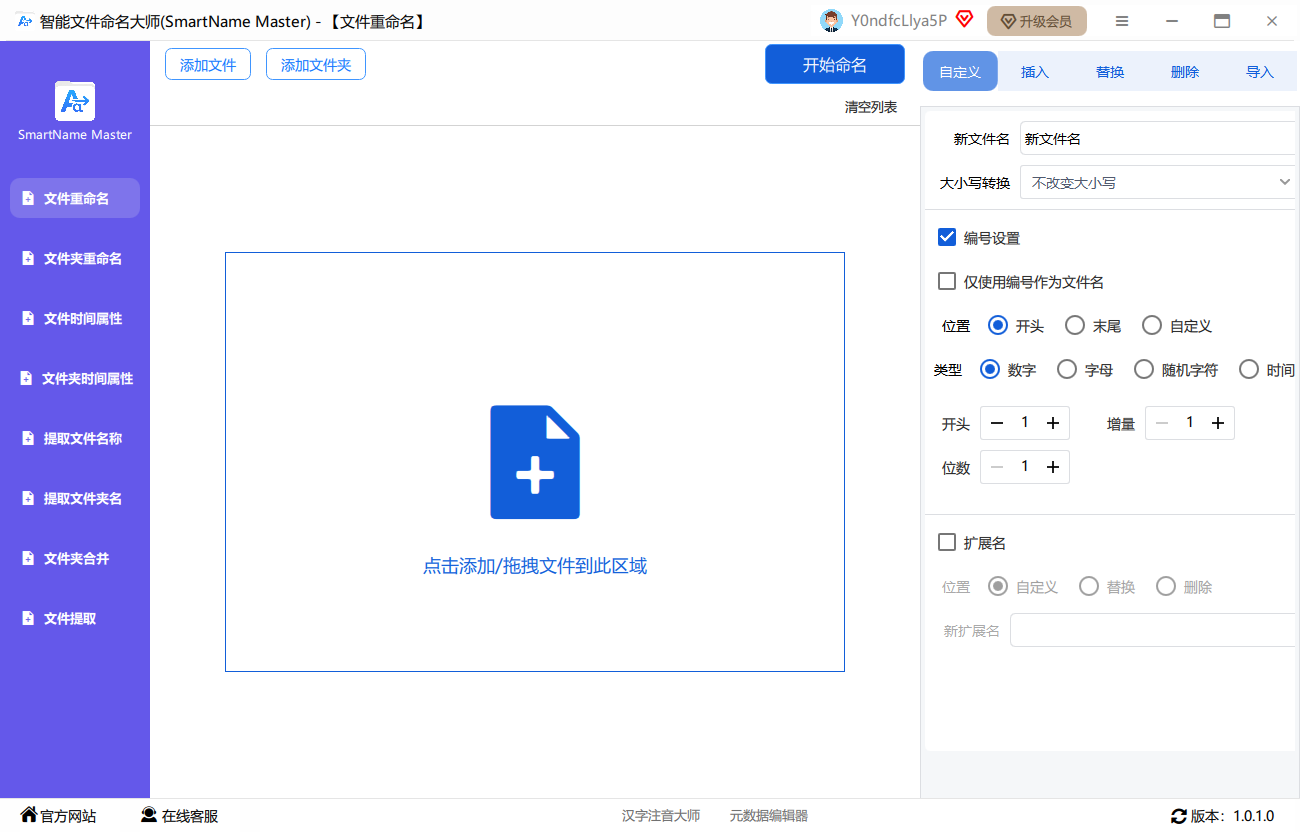Open the hamburger menu icon
This screenshot has height=832, width=1300.
1122,21
